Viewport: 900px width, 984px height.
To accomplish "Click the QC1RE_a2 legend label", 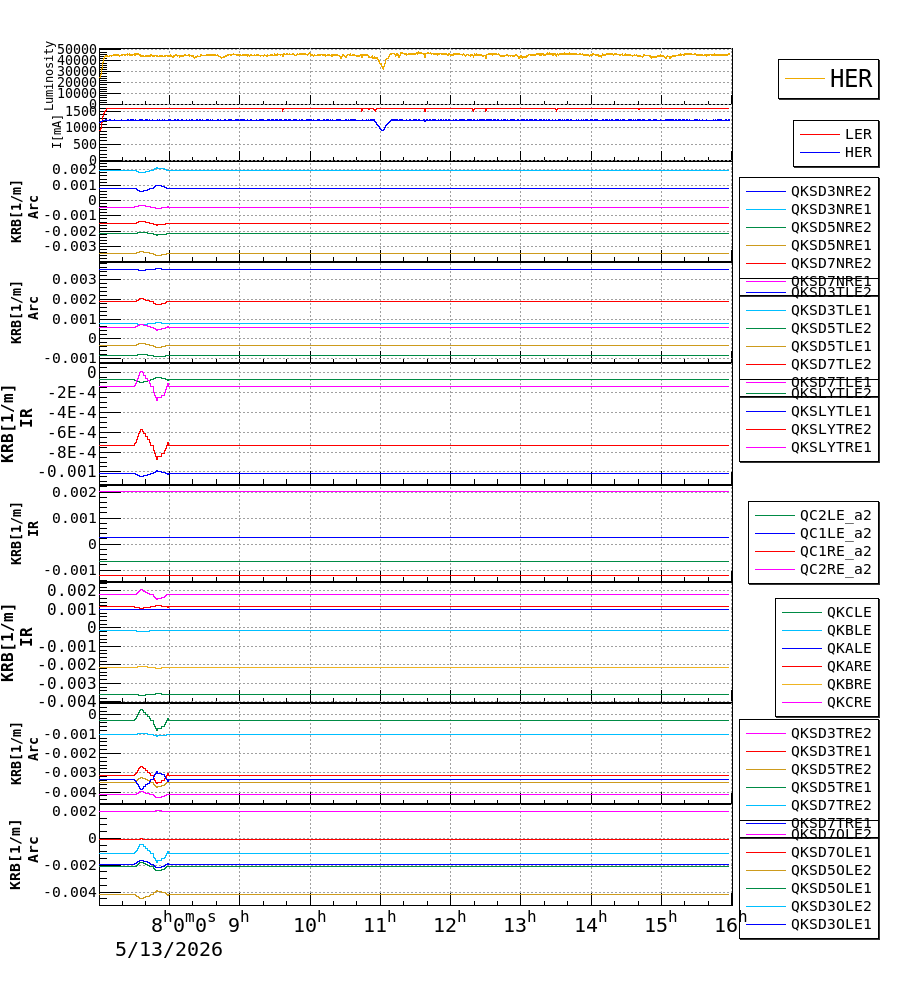I will click(x=835, y=552).
